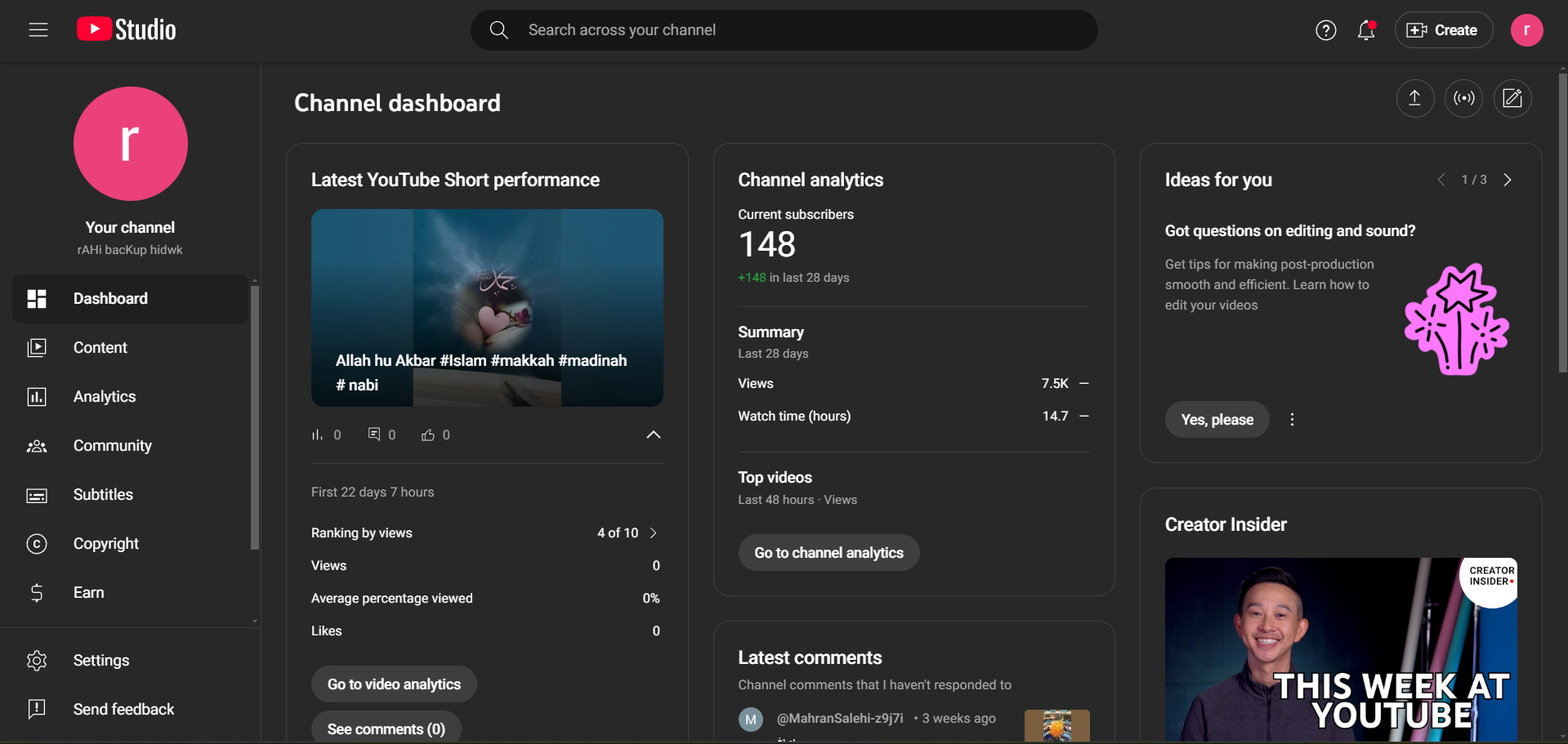
Task: Click Go to channel analytics button
Action: pyautogui.click(x=829, y=553)
